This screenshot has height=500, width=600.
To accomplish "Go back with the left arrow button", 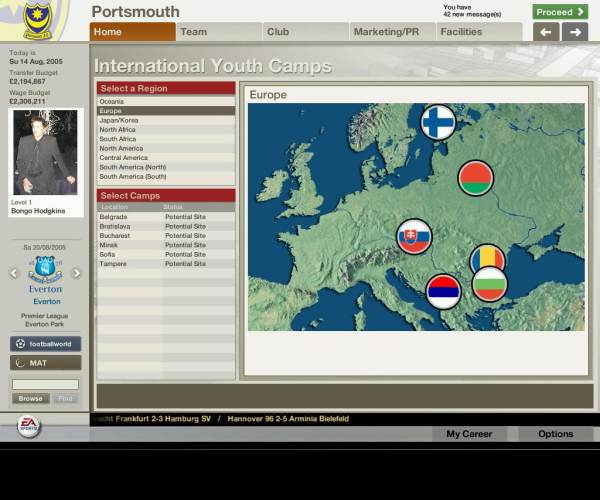I will 546,32.
